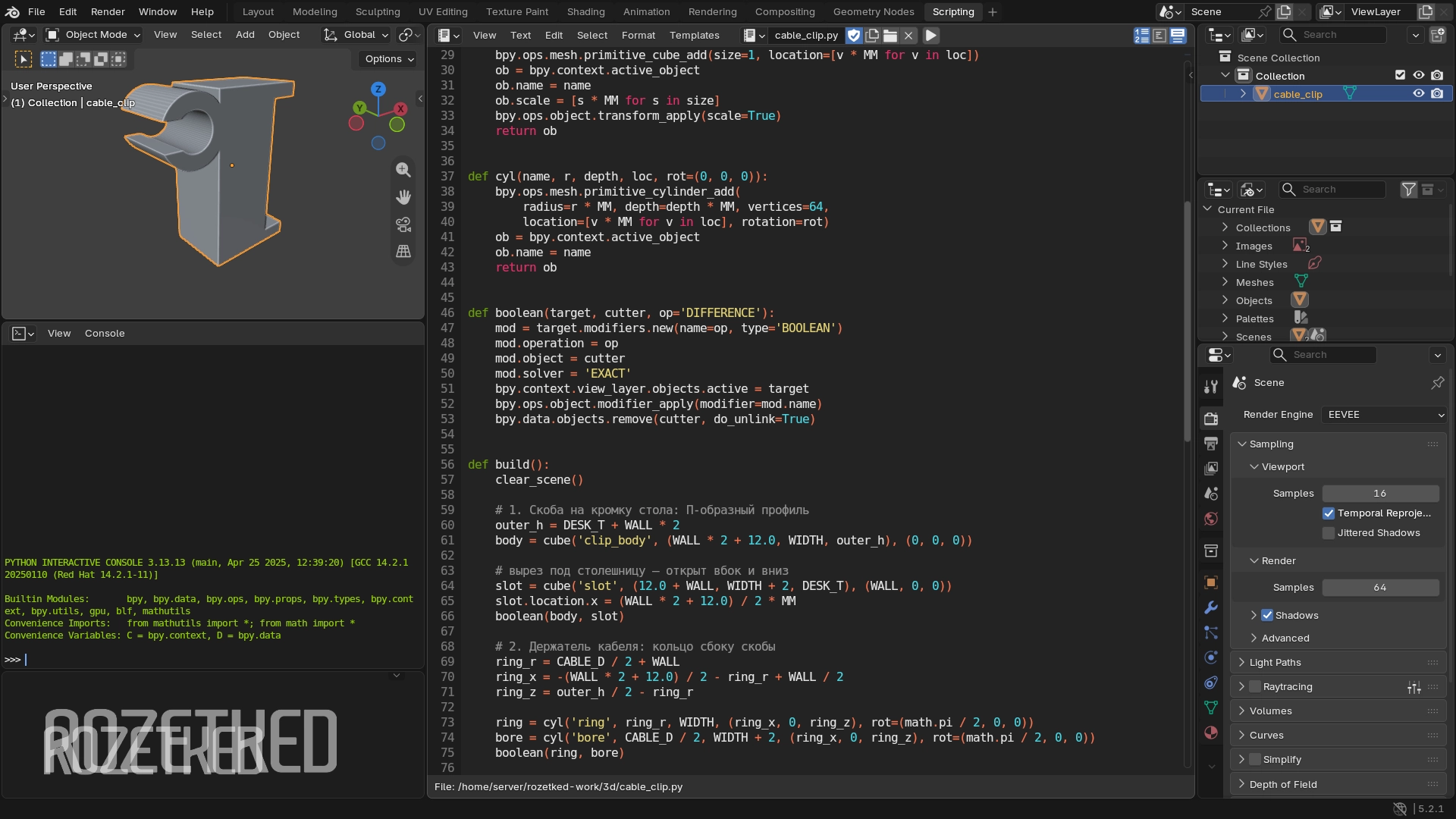Open the Templates menu in text editor

[x=694, y=36]
